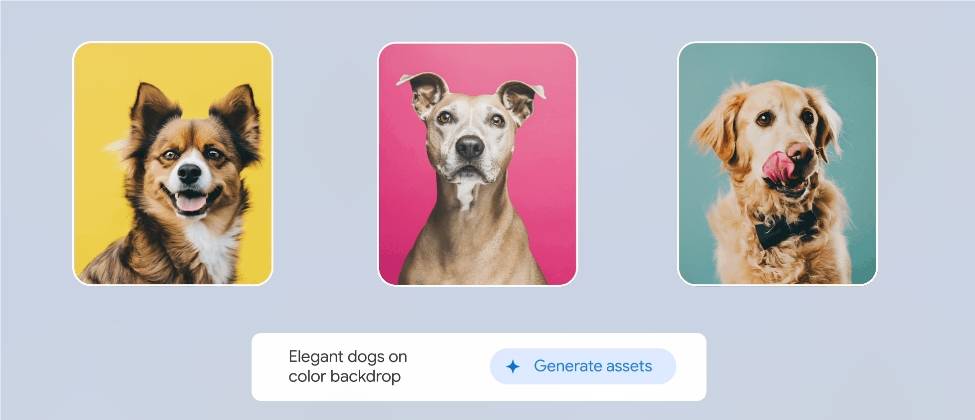
Task: Select the pink backdrop dog image
Action: click(478, 164)
